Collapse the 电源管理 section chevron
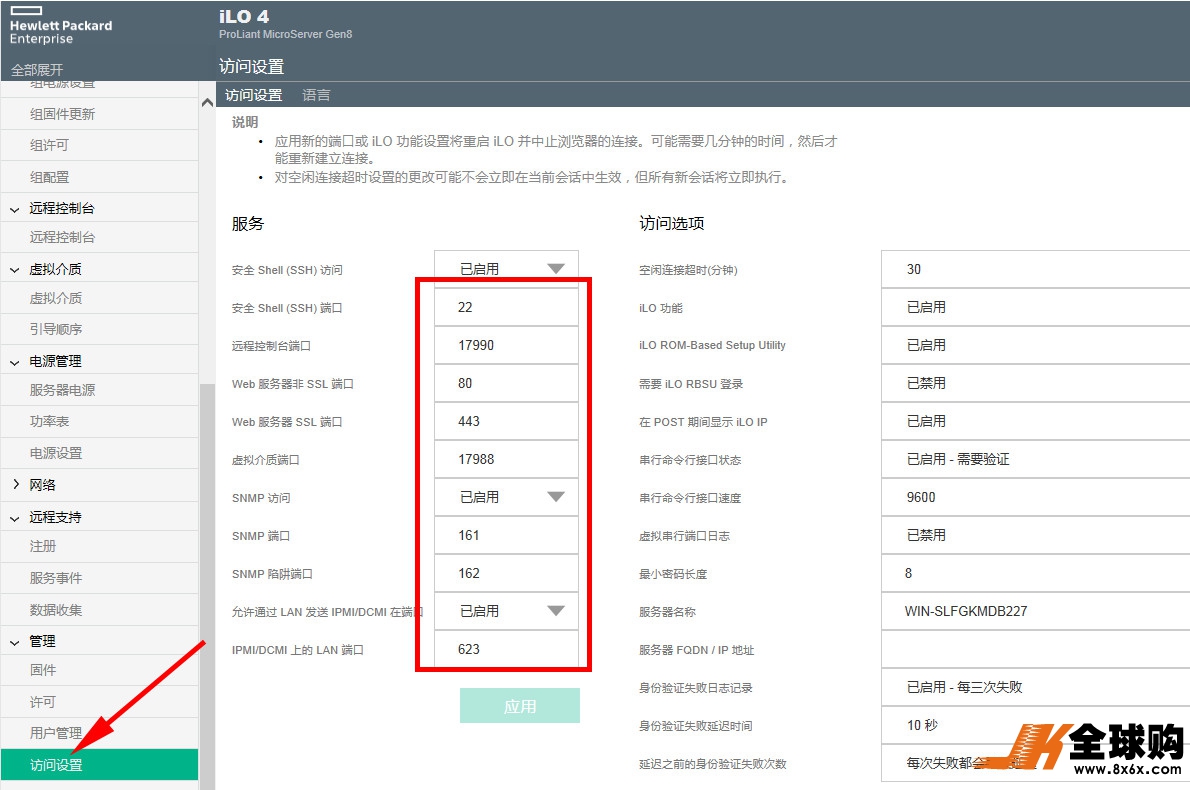This screenshot has height=790, width=1190. click(14, 362)
